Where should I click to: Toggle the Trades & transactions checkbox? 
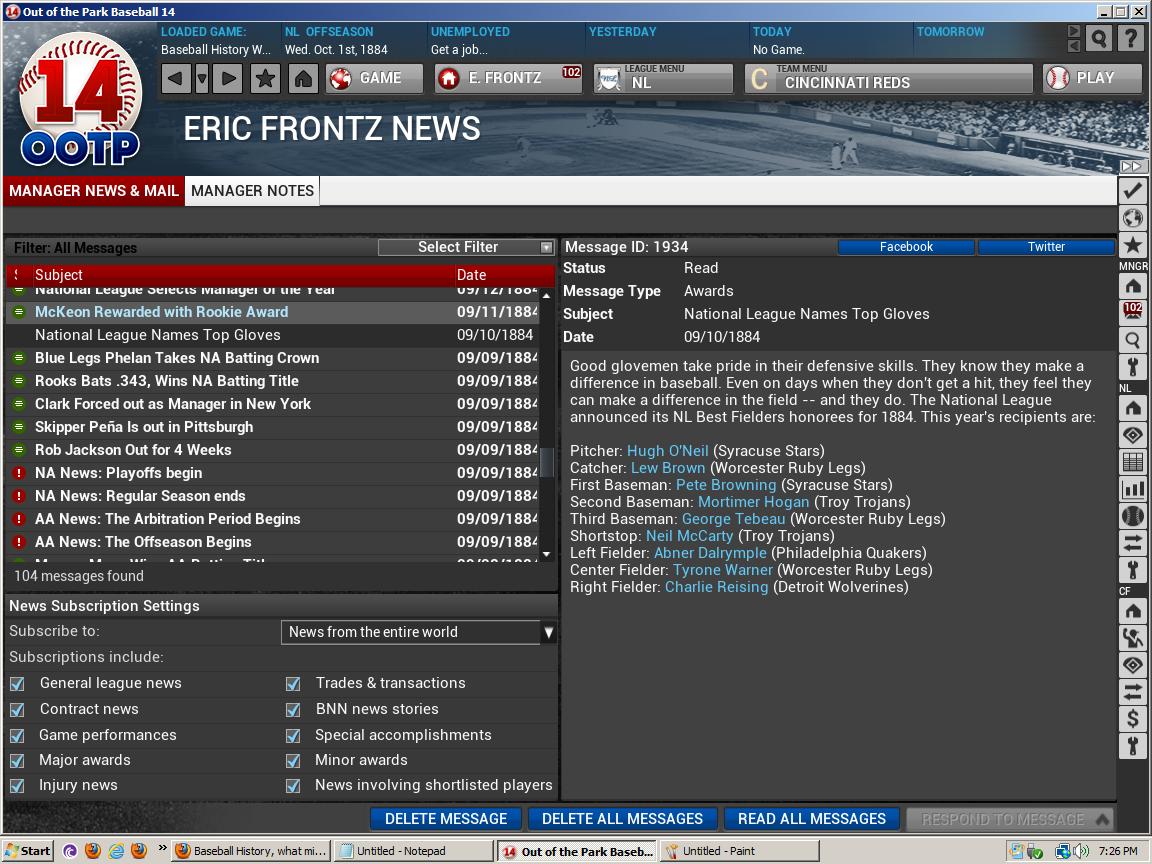click(x=293, y=684)
